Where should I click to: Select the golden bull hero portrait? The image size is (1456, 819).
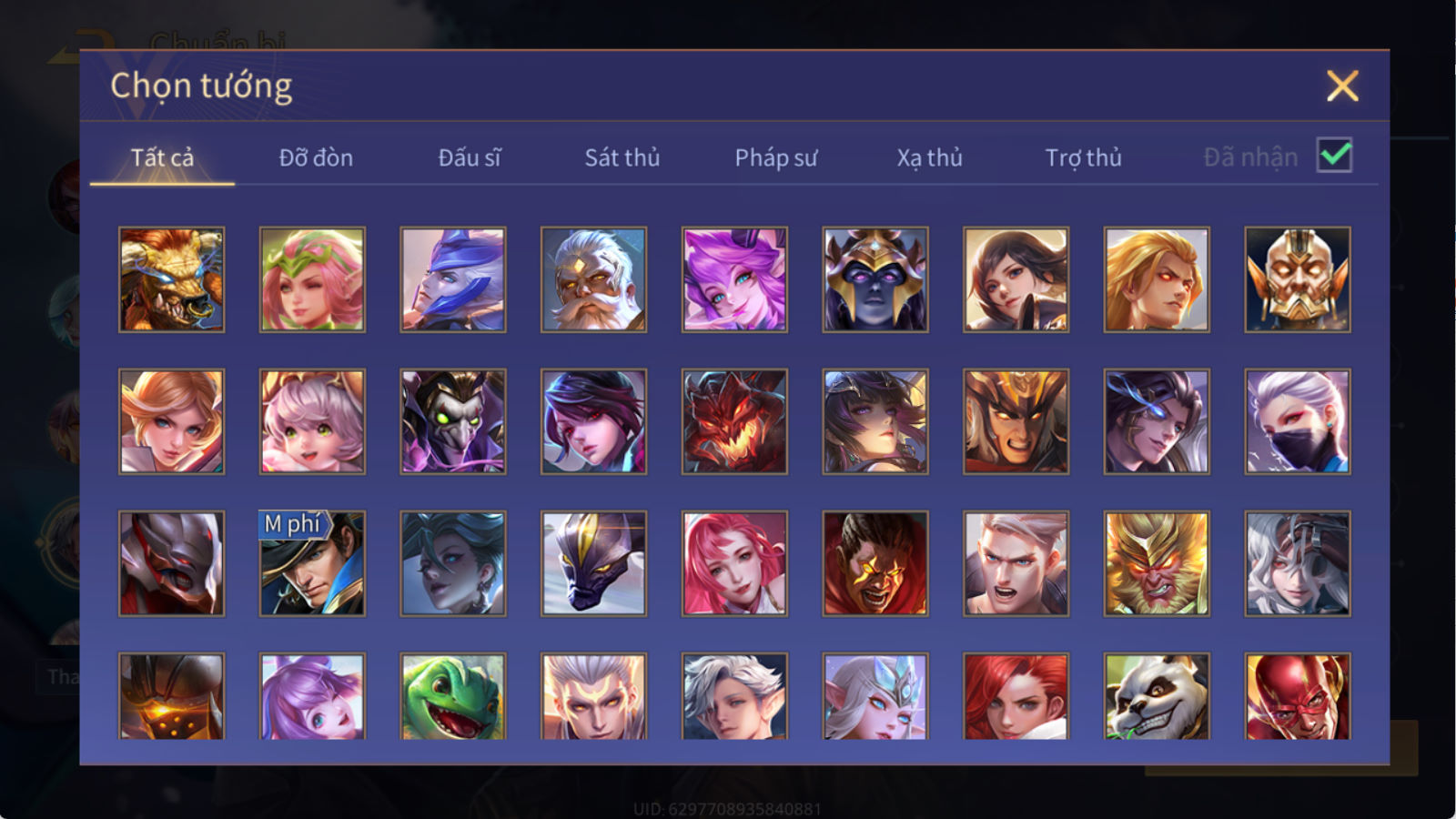coord(171,279)
